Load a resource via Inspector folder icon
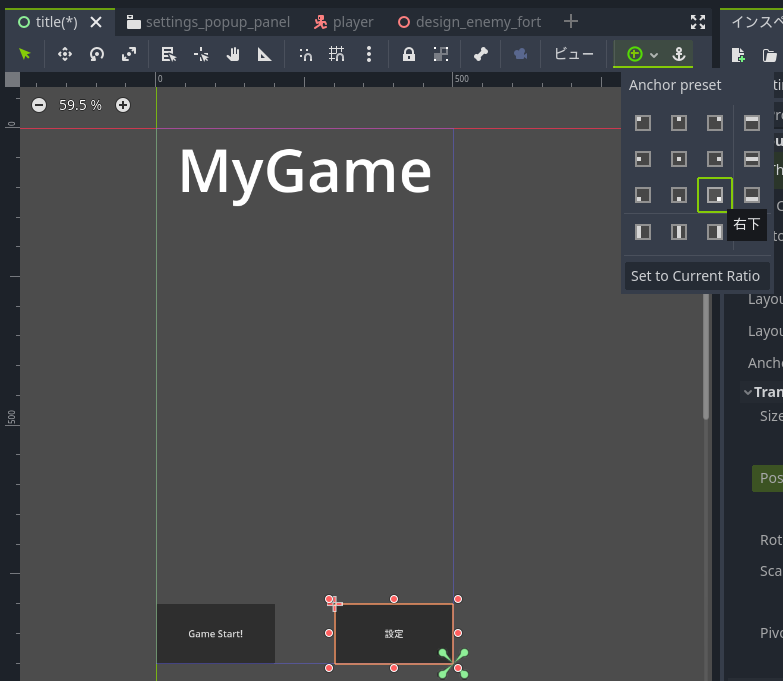Screen dimensions: 783x681 coord(770,55)
